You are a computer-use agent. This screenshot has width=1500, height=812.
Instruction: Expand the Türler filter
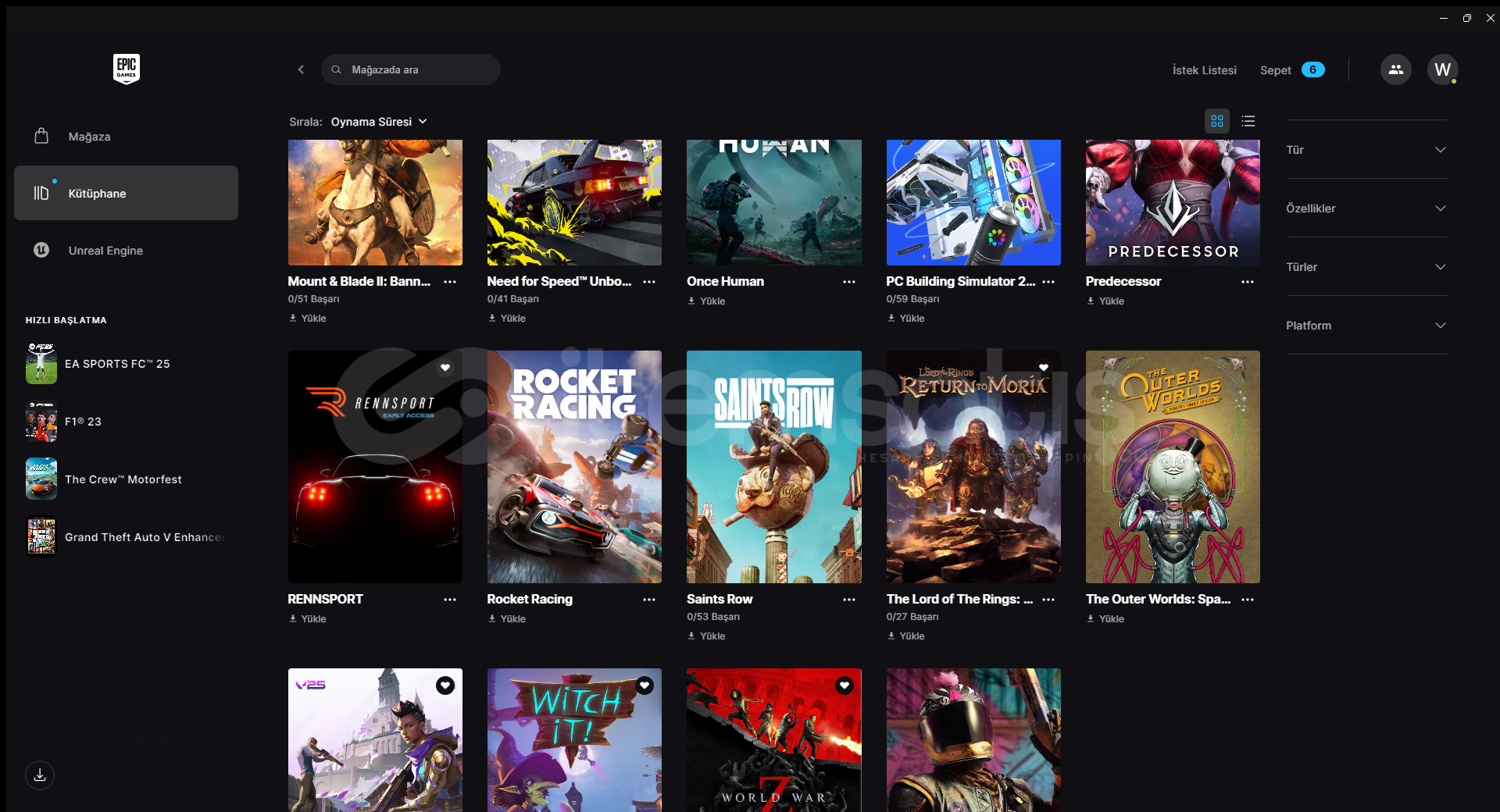click(1366, 267)
